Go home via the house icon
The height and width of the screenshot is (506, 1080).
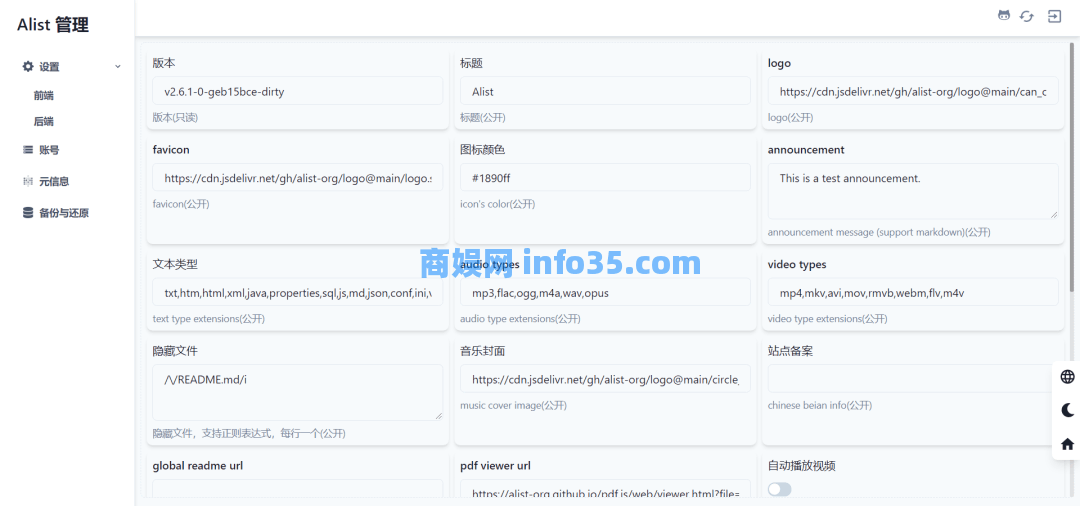1067,444
